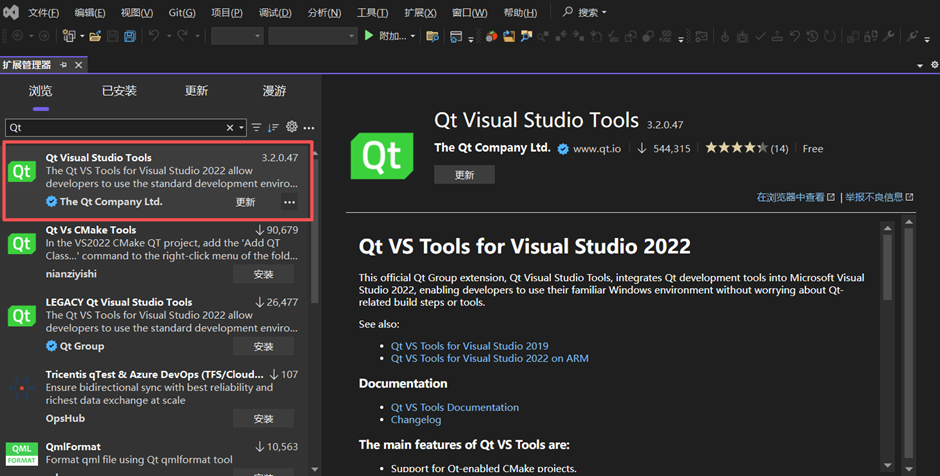Image resolution: width=940 pixels, height=476 pixels.
Task: Click the filter icon next to search box
Action: (257, 127)
